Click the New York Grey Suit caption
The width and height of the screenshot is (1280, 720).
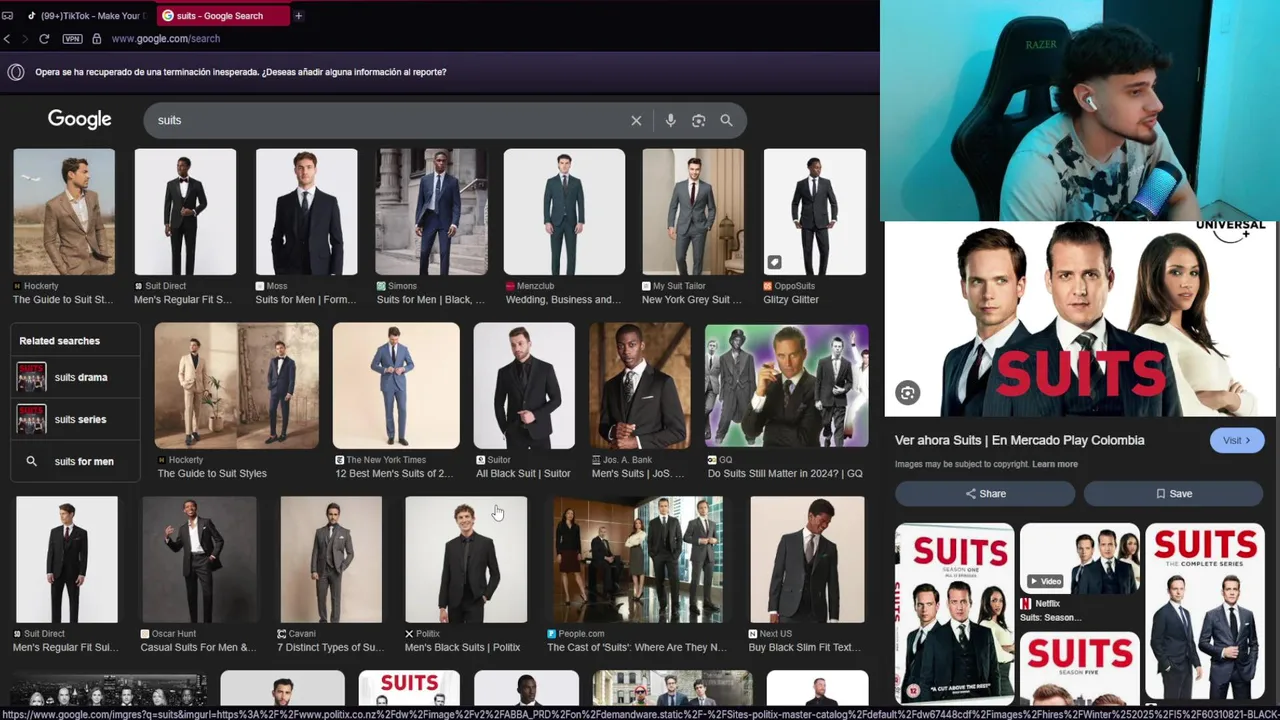tap(692, 299)
